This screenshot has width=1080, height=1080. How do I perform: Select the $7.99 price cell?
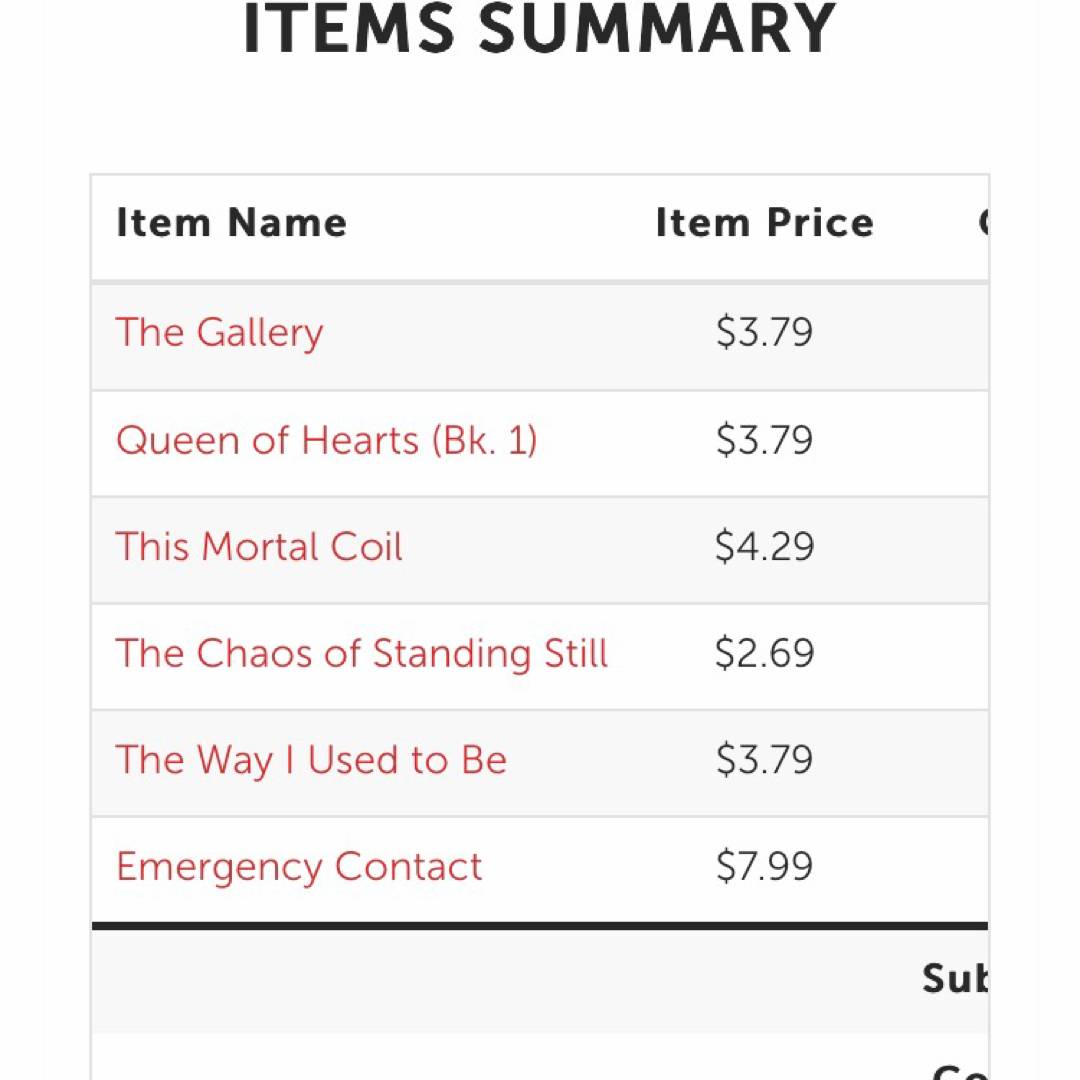tap(764, 867)
